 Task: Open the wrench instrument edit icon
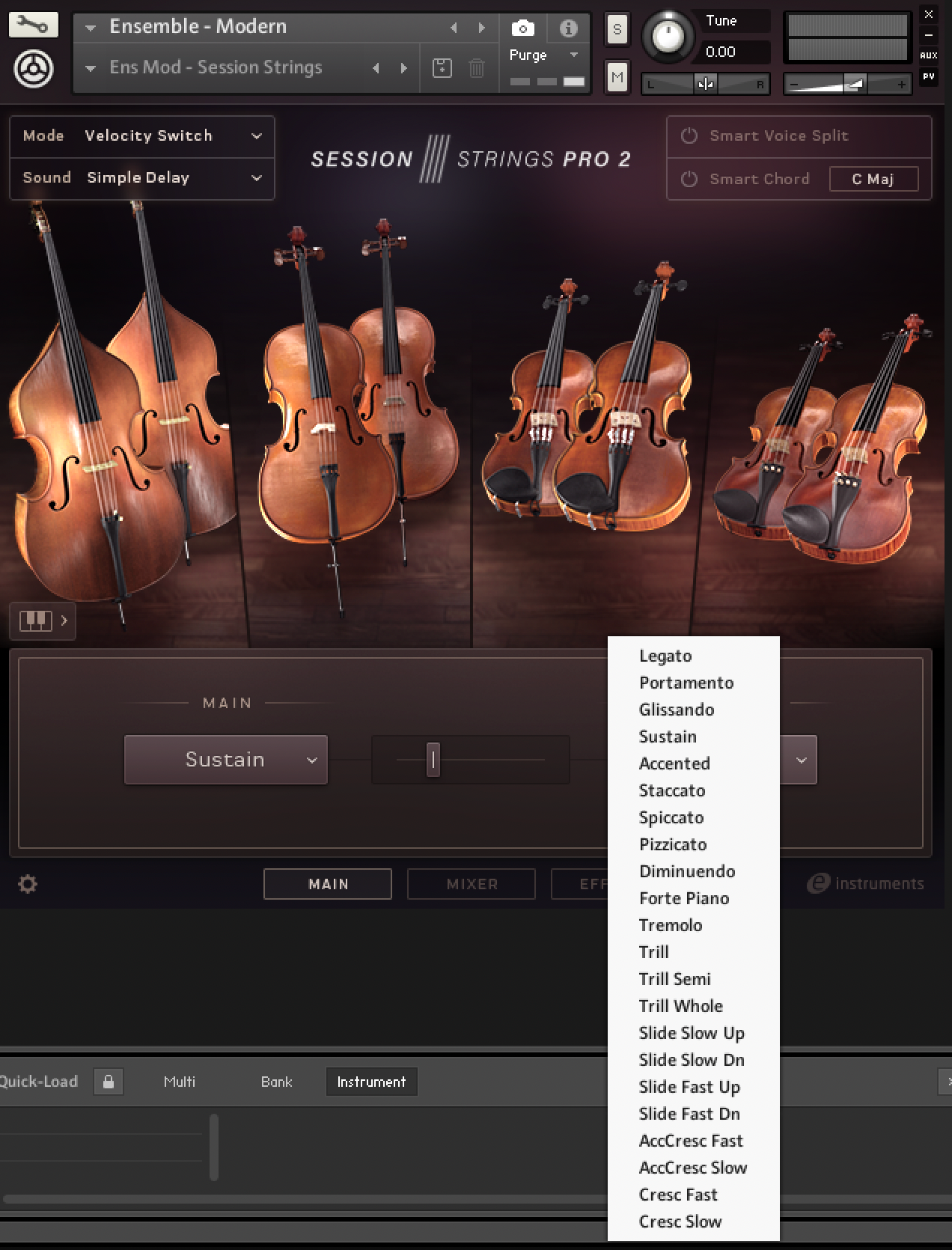pyautogui.click(x=33, y=24)
